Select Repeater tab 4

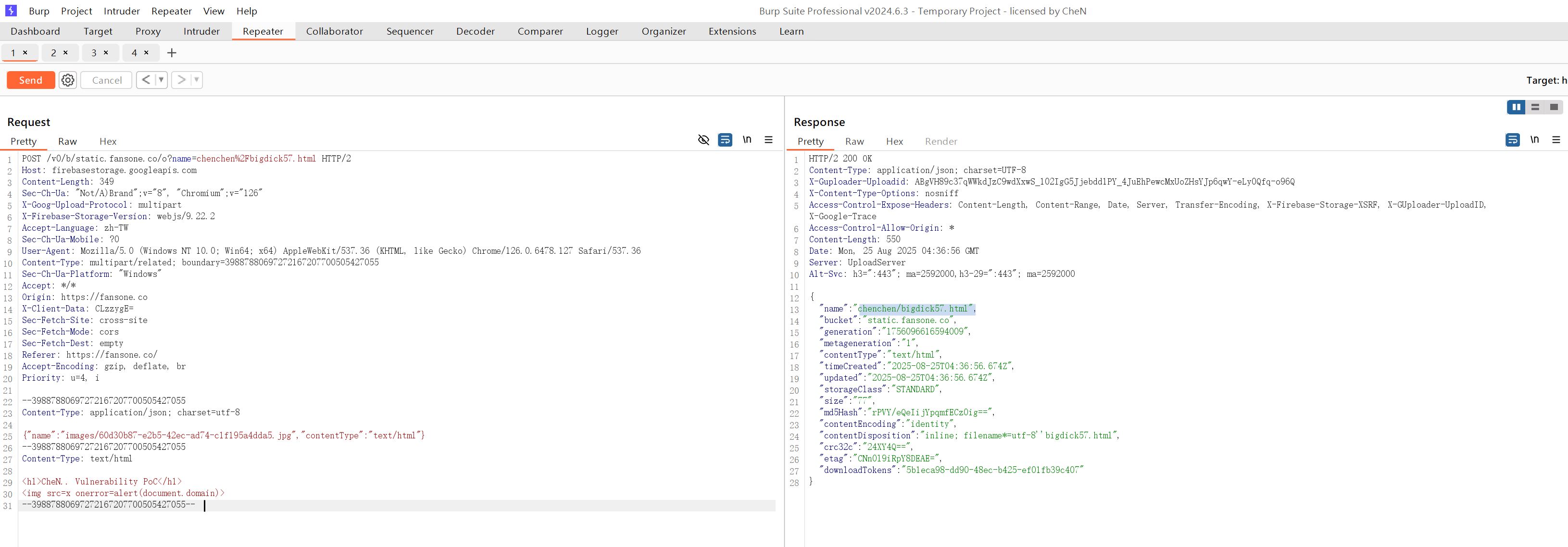click(x=134, y=53)
